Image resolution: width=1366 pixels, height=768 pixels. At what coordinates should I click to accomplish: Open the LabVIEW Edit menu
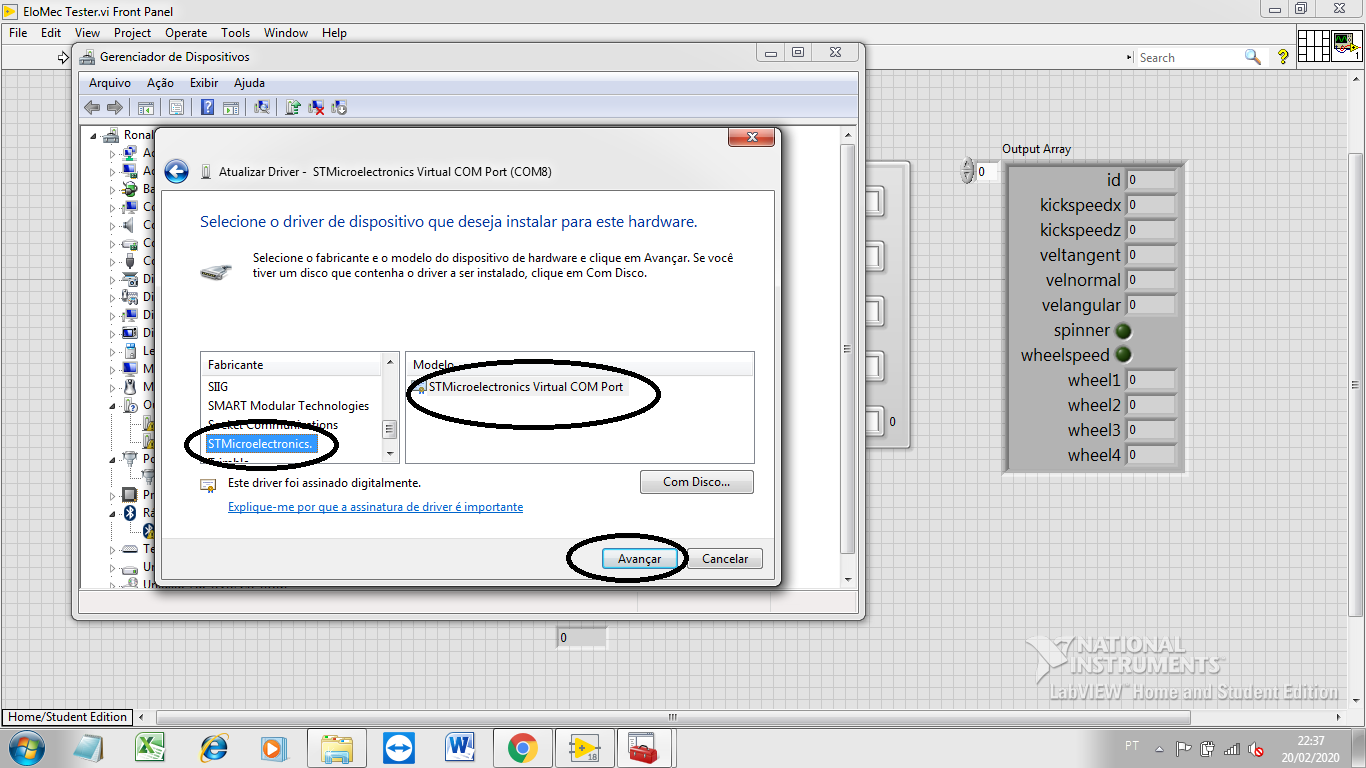point(51,33)
